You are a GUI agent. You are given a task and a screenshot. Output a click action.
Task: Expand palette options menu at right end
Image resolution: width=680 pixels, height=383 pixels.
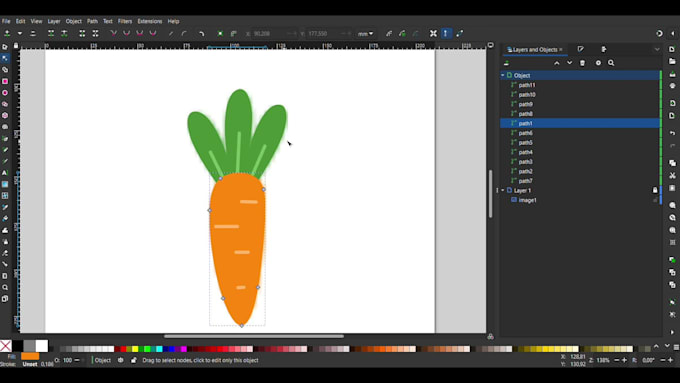pyautogui.click(x=676, y=347)
